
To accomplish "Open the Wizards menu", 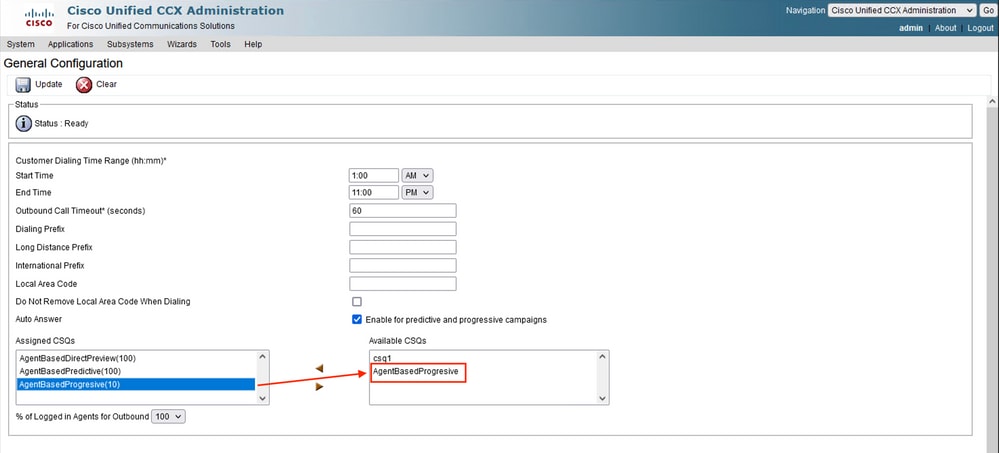I will pos(182,45).
